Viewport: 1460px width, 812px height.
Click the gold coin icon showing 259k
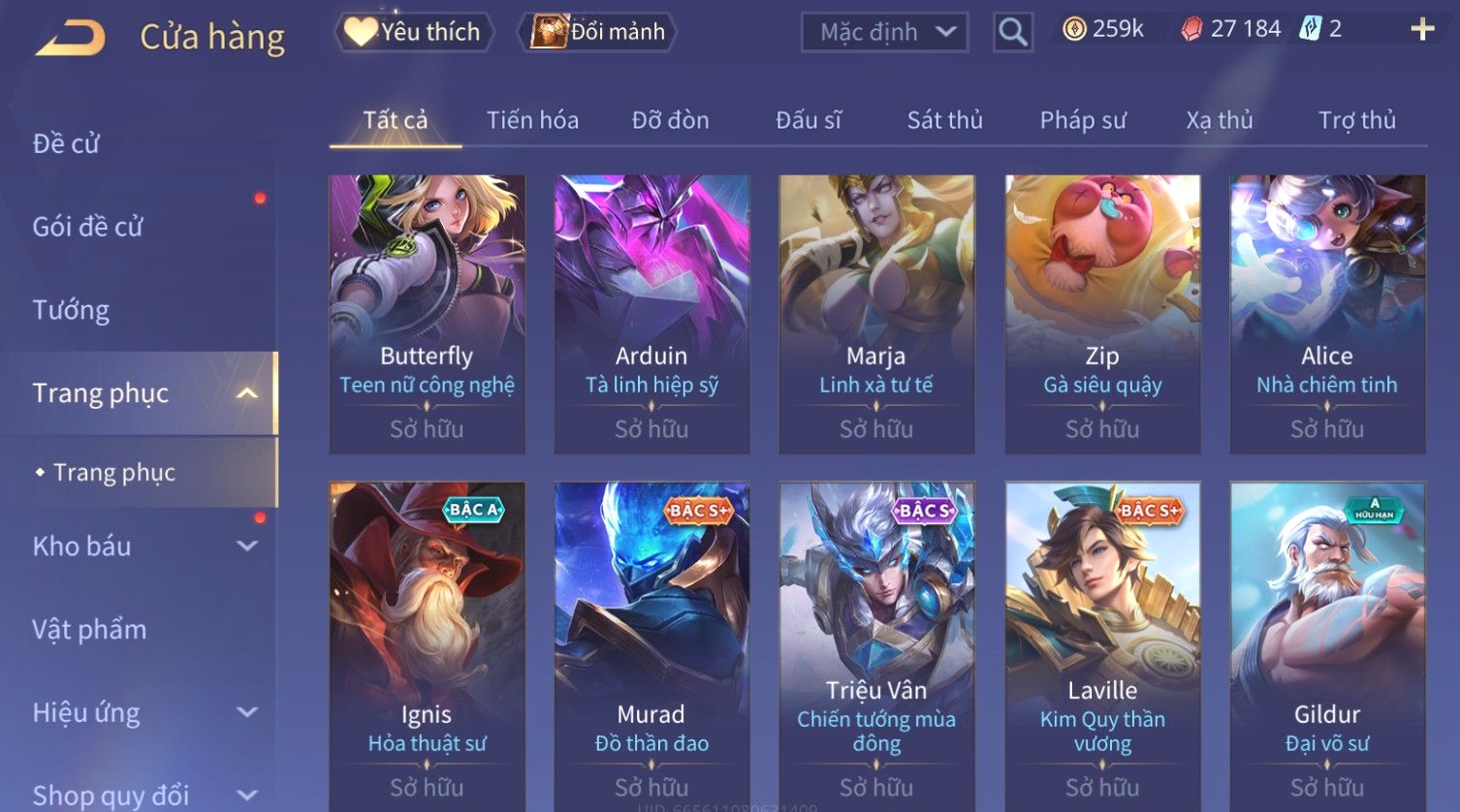[x=1074, y=30]
